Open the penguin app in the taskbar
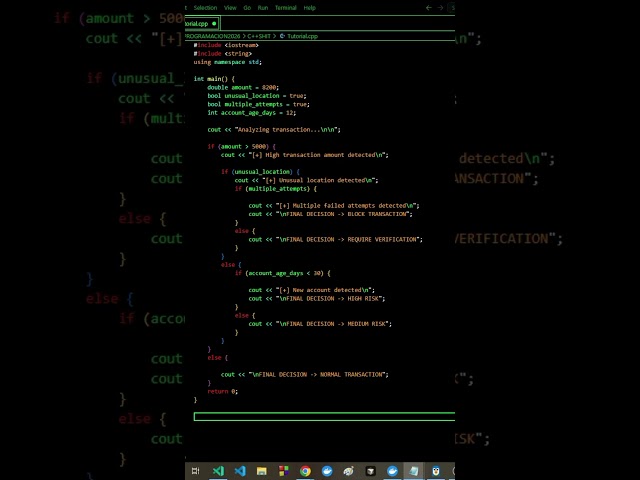640x480 pixels. (436, 471)
